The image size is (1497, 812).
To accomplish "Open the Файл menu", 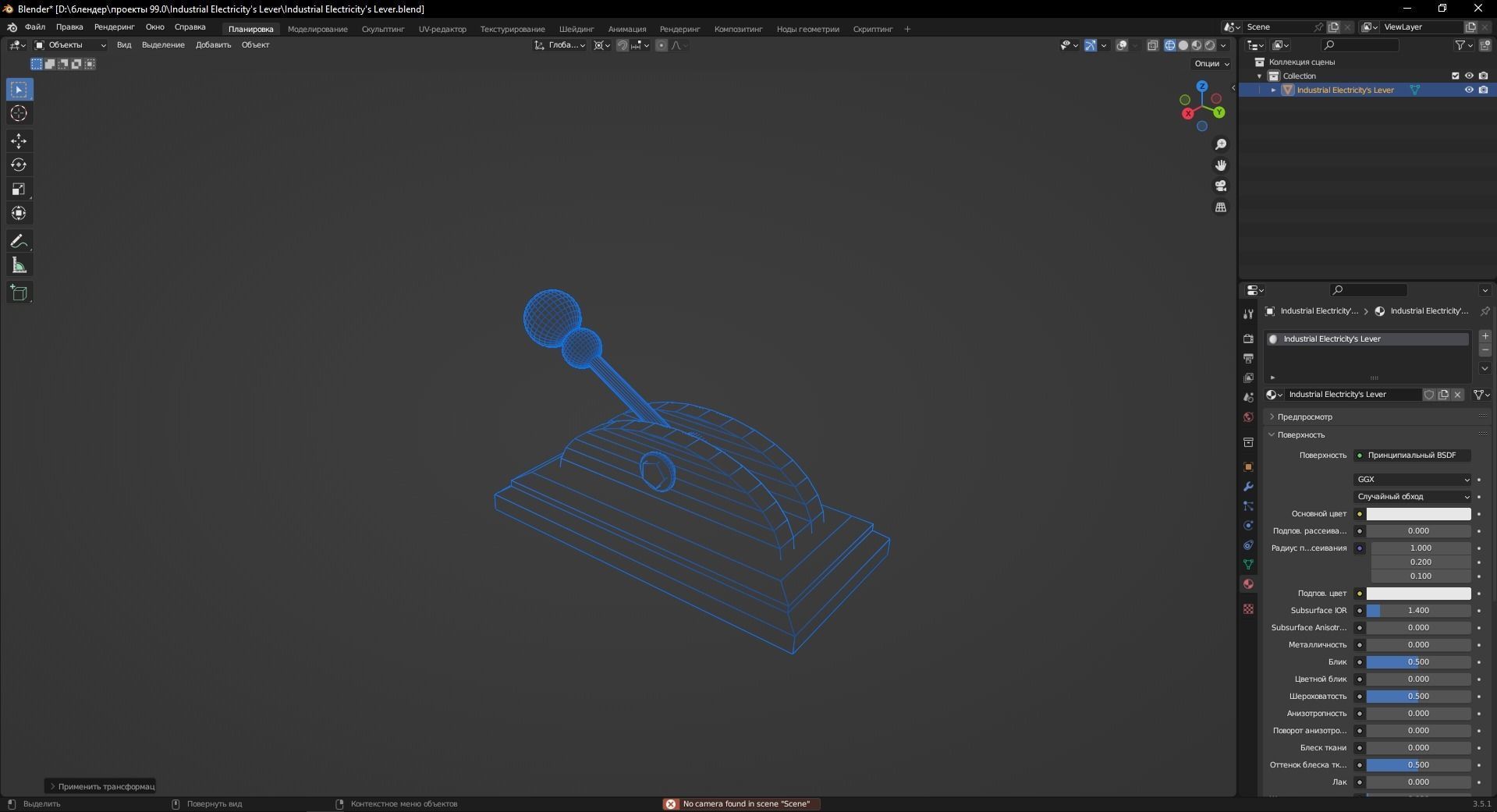I will coord(35,27).
